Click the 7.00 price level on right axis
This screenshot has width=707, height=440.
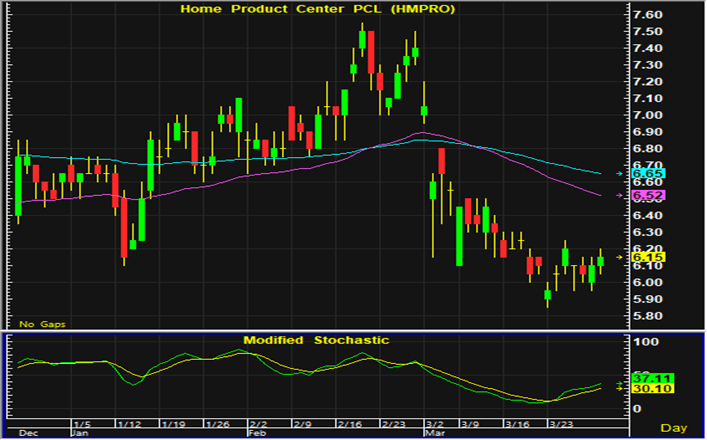(649, 116)
